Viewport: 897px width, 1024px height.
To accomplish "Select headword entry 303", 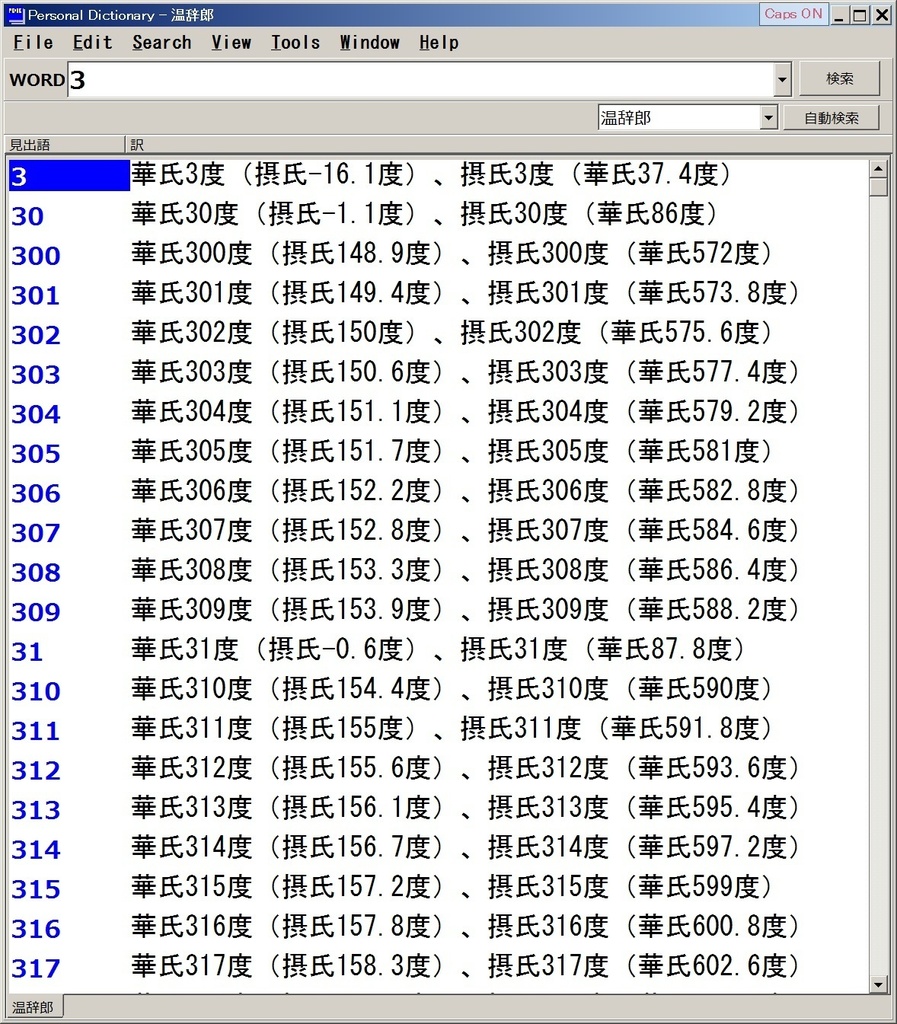I will [x=36, y=374].
